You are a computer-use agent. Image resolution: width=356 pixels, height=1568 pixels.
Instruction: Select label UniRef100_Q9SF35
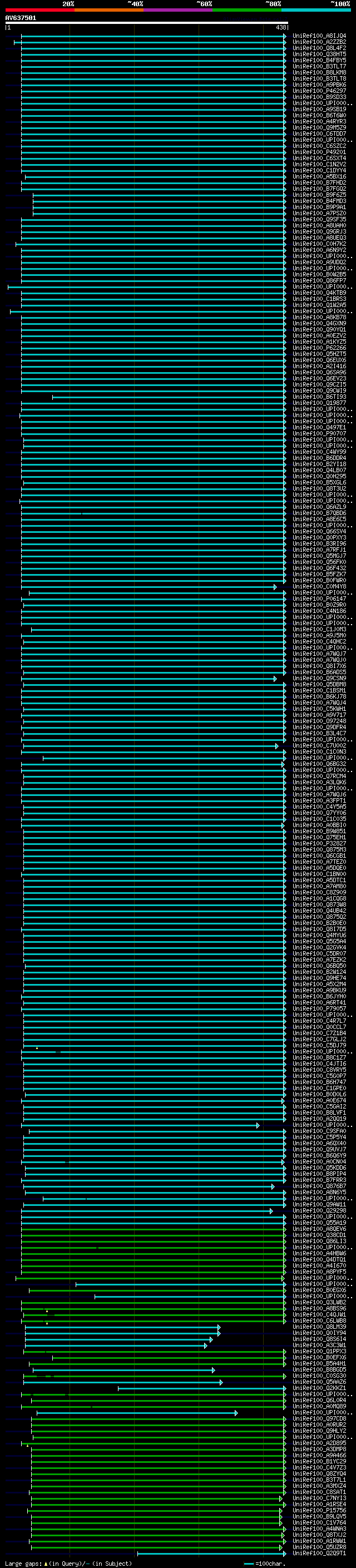[319, 220]
